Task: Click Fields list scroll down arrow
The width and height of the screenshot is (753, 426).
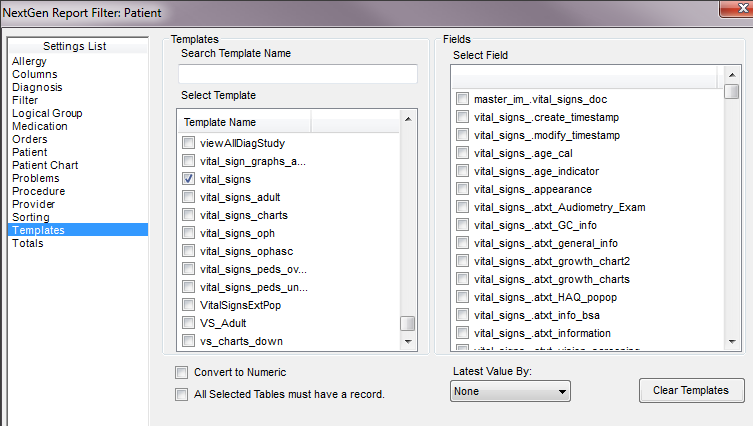Action: pyautogui.click(x=732, y=341)
